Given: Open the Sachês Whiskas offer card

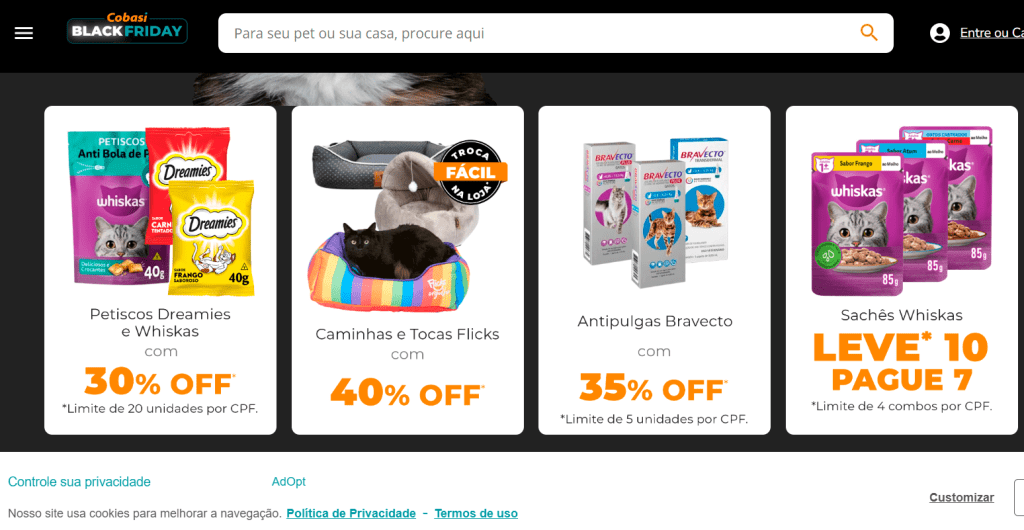Looking at the screenshot, I should coord(901,270).
